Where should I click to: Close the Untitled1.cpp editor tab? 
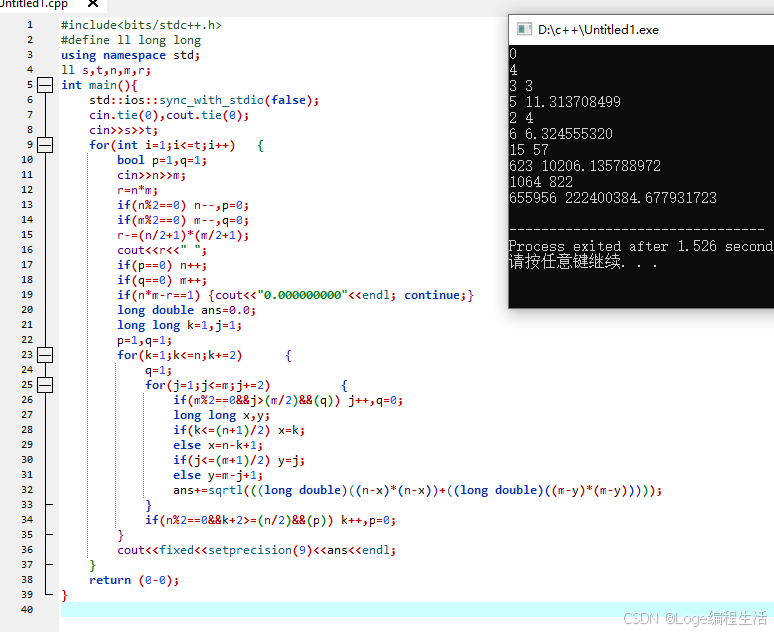coord(92,4)
